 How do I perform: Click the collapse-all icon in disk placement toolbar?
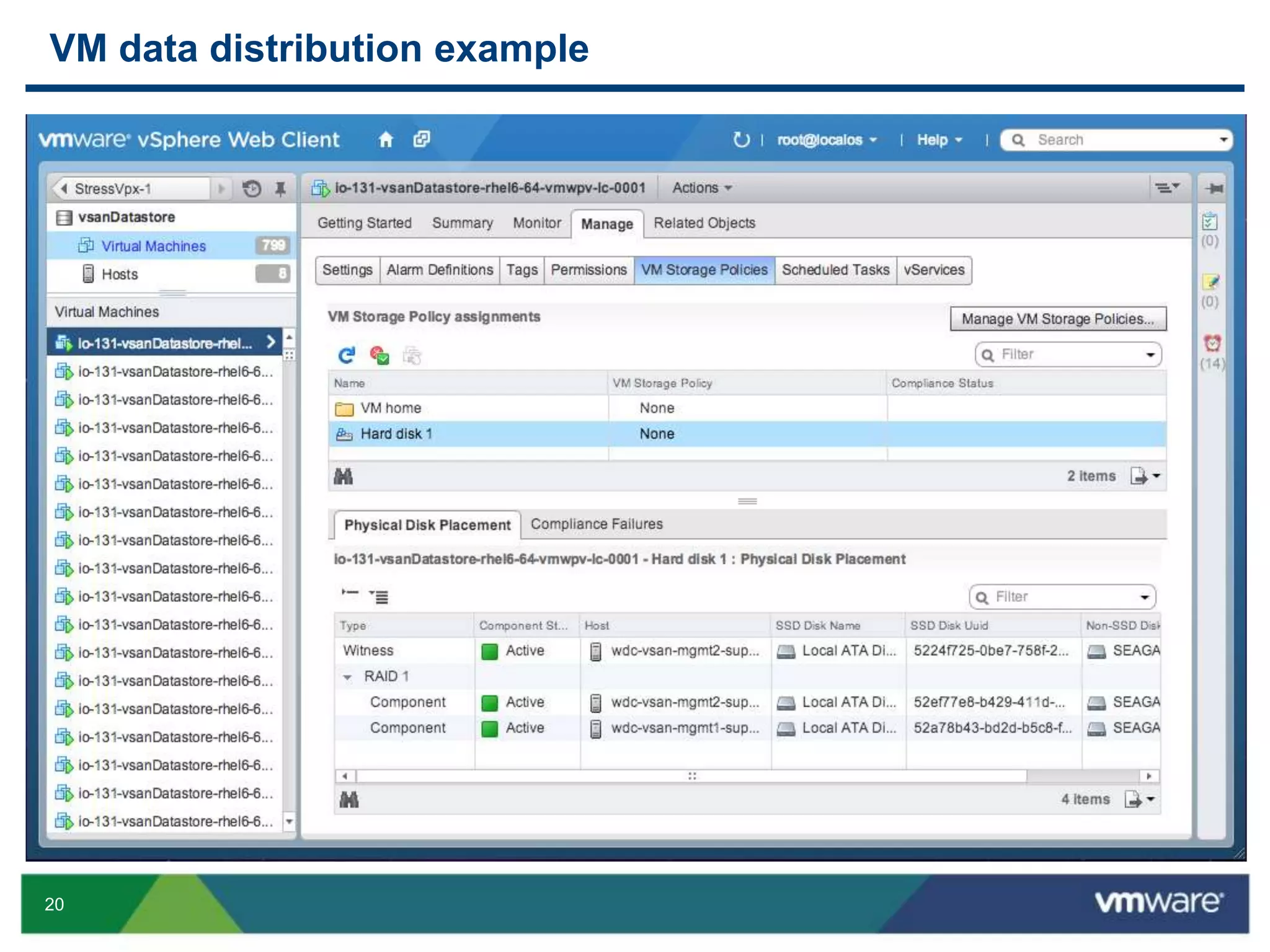click(350, 593)
